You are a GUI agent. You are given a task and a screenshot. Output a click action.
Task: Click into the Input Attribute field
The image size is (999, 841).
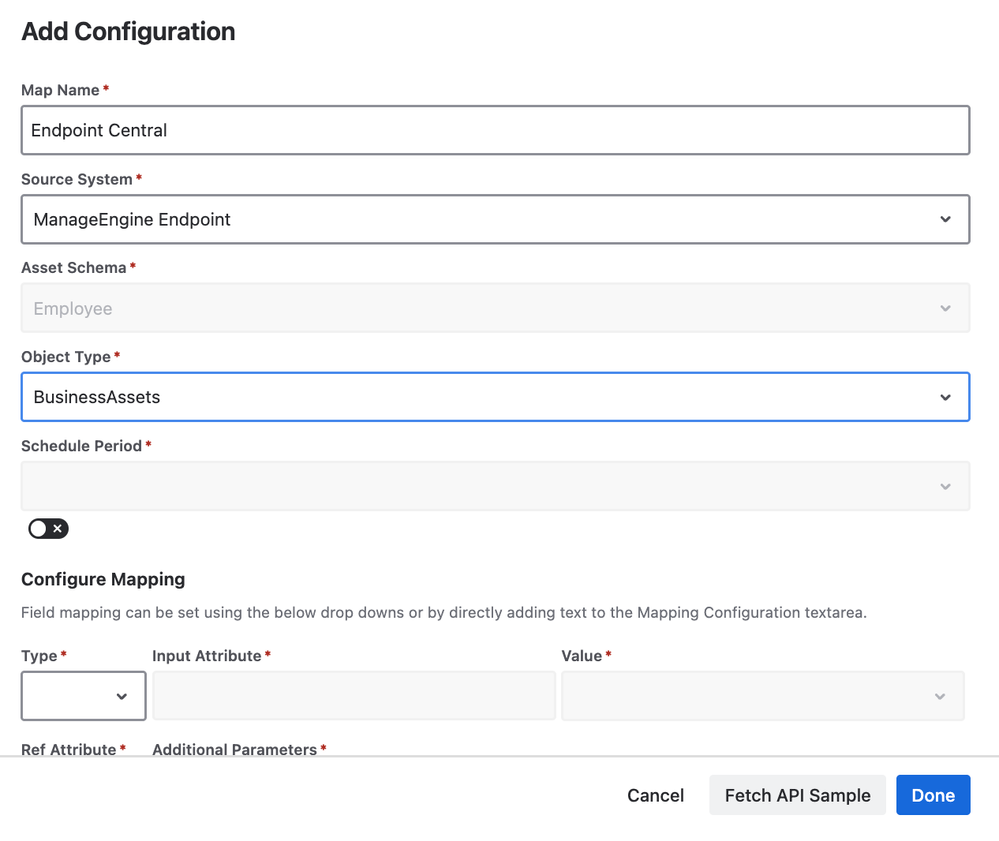pyautogui.click(x=353, y=696)
